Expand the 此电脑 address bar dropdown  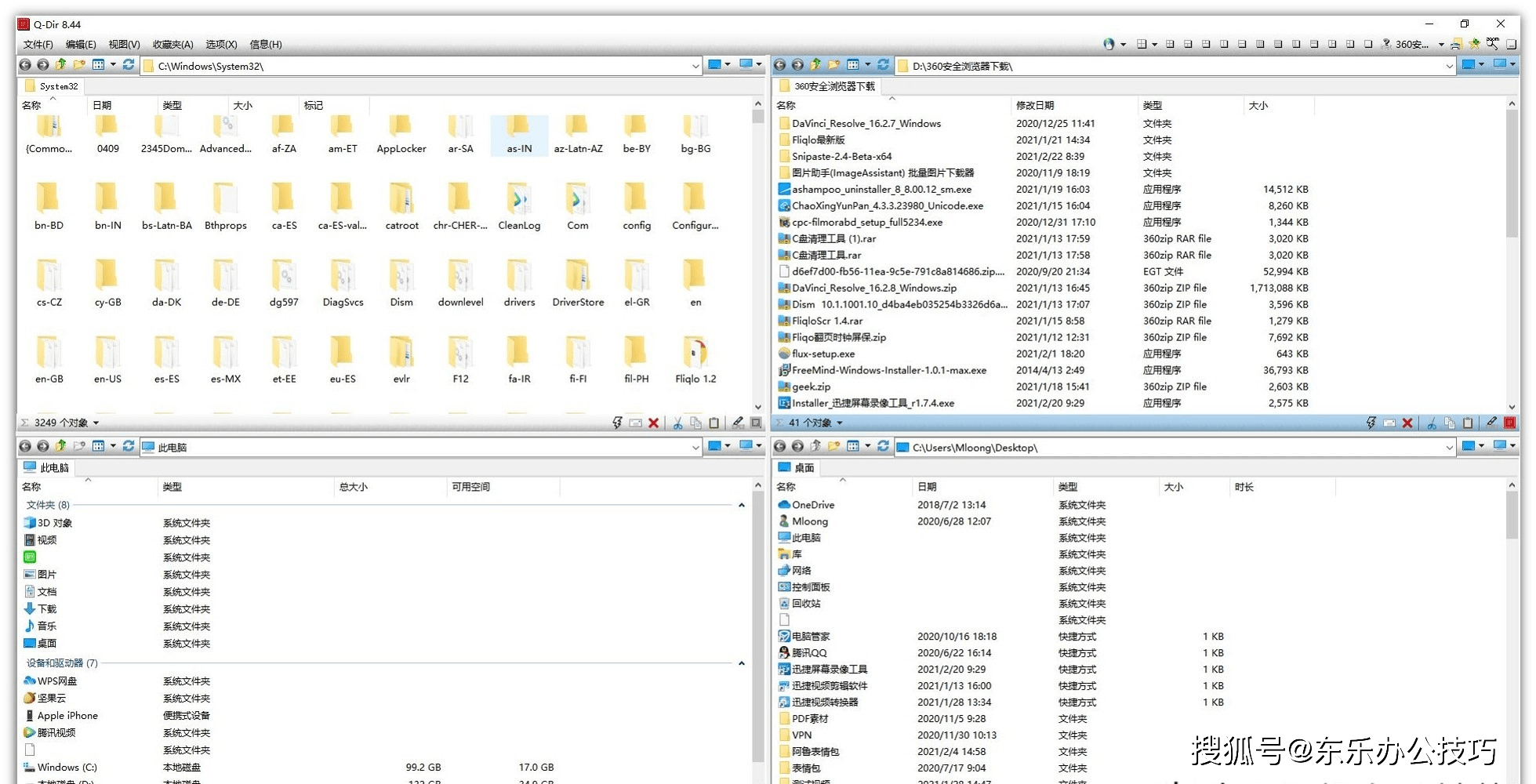click(x=695, y=448)
